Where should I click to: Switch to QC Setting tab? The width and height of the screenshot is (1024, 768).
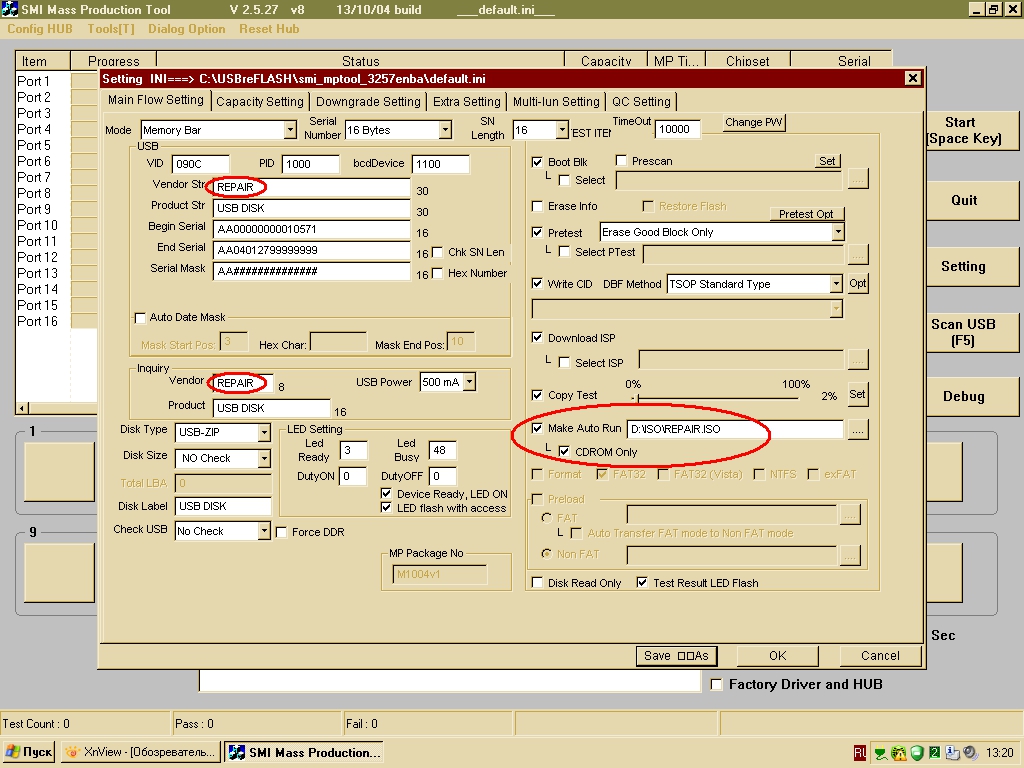coord(641,102)
